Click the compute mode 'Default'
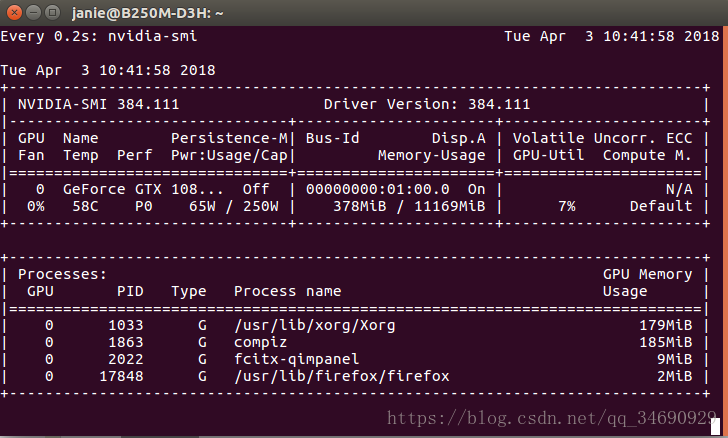The image size is (728, 438). (661, 206)
